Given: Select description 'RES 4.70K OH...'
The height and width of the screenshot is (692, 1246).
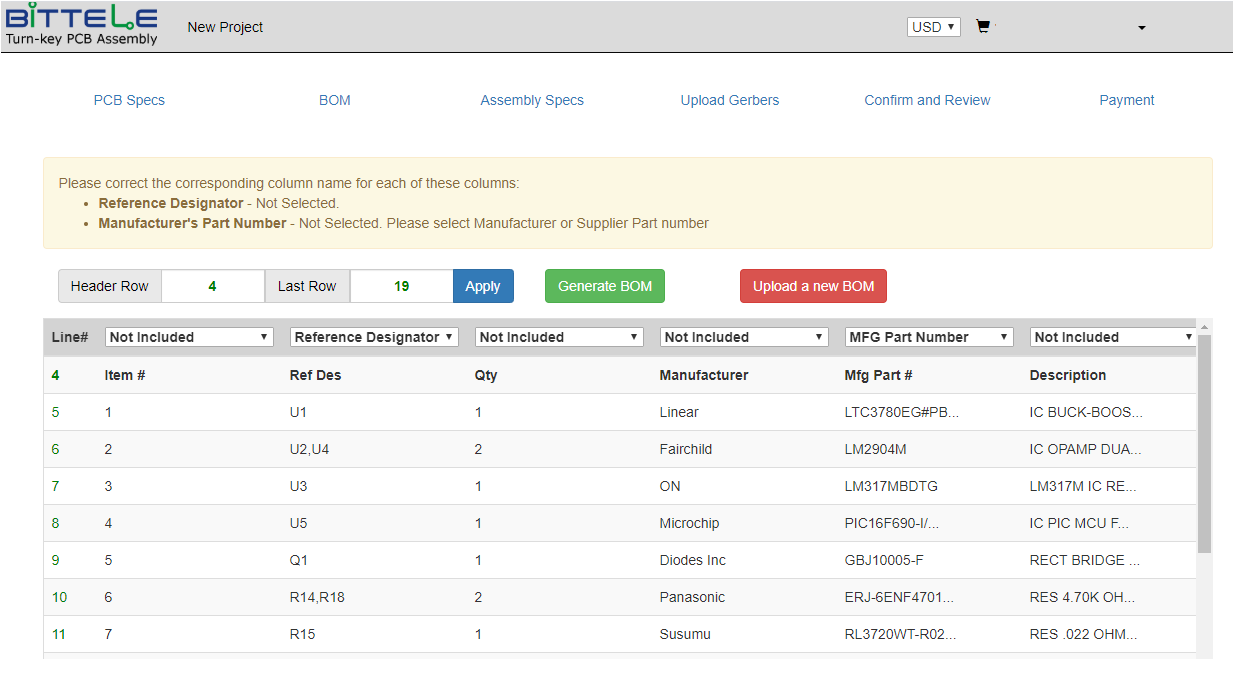Looking at the screenshot, I should click(x=1083, y=597).
